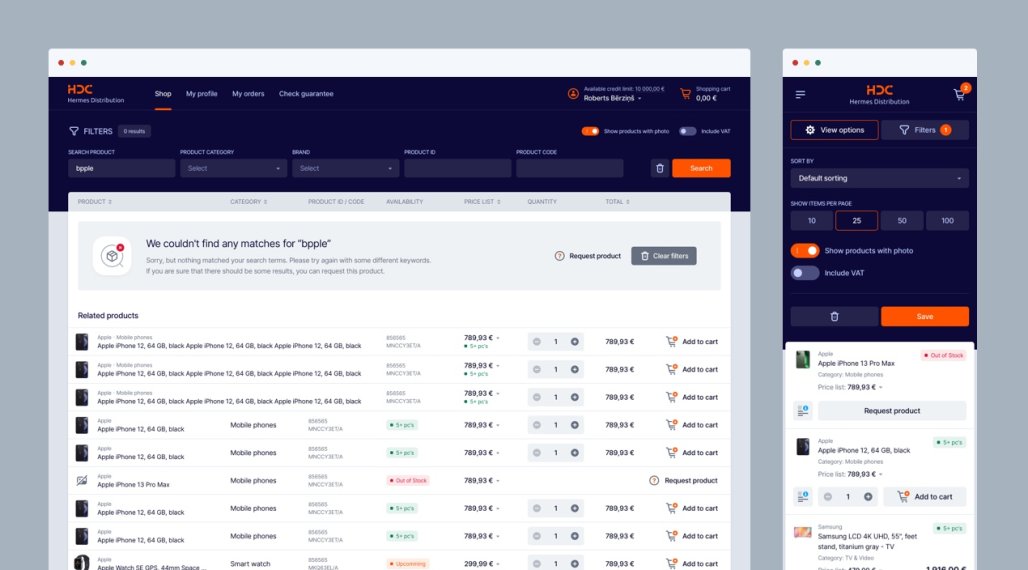Expand the Brand select dropdown
The height and width of the screenshot is (570, 1028).
tap(345, 168)
